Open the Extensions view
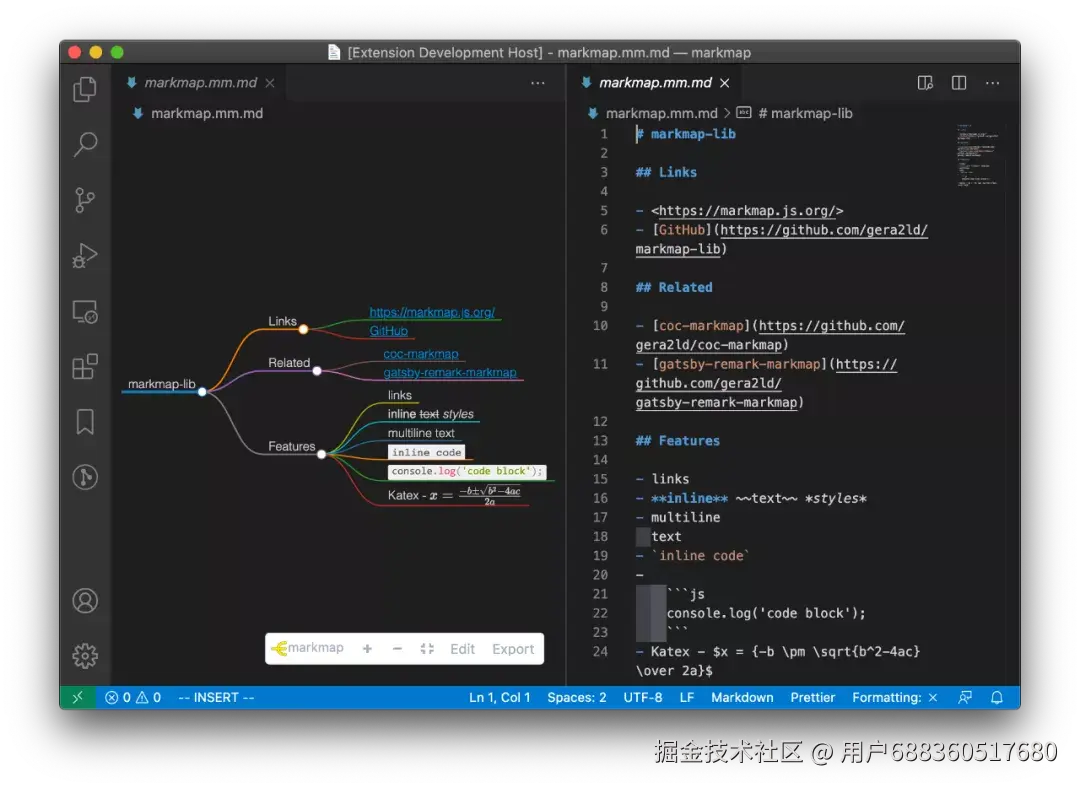1080x788 pixels. (x=85, y=366)
